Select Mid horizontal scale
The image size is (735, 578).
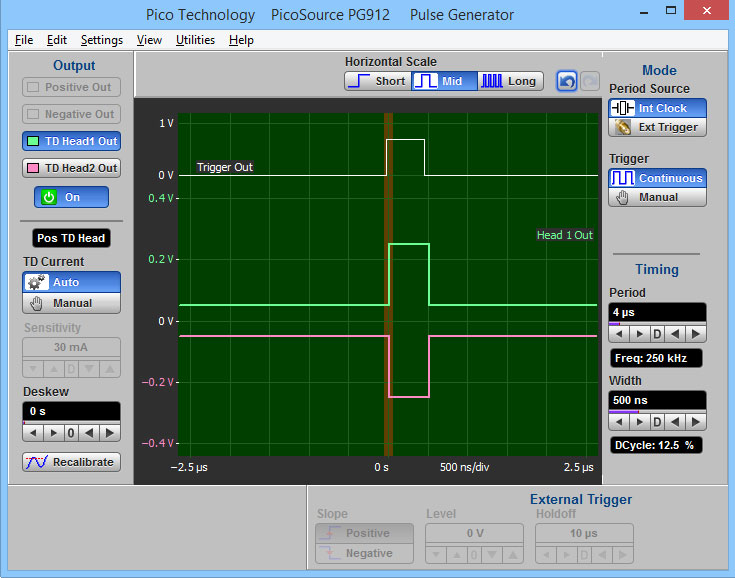pos(443,82)
